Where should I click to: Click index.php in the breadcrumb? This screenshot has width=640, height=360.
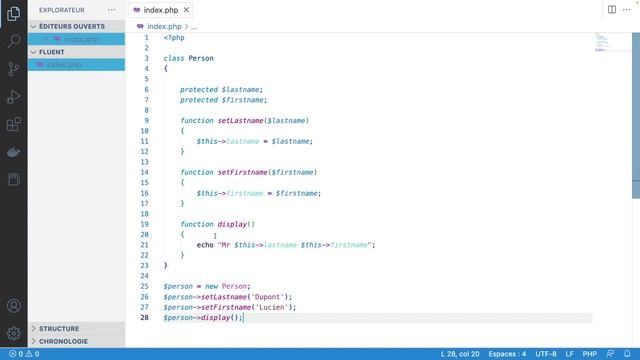164,27
